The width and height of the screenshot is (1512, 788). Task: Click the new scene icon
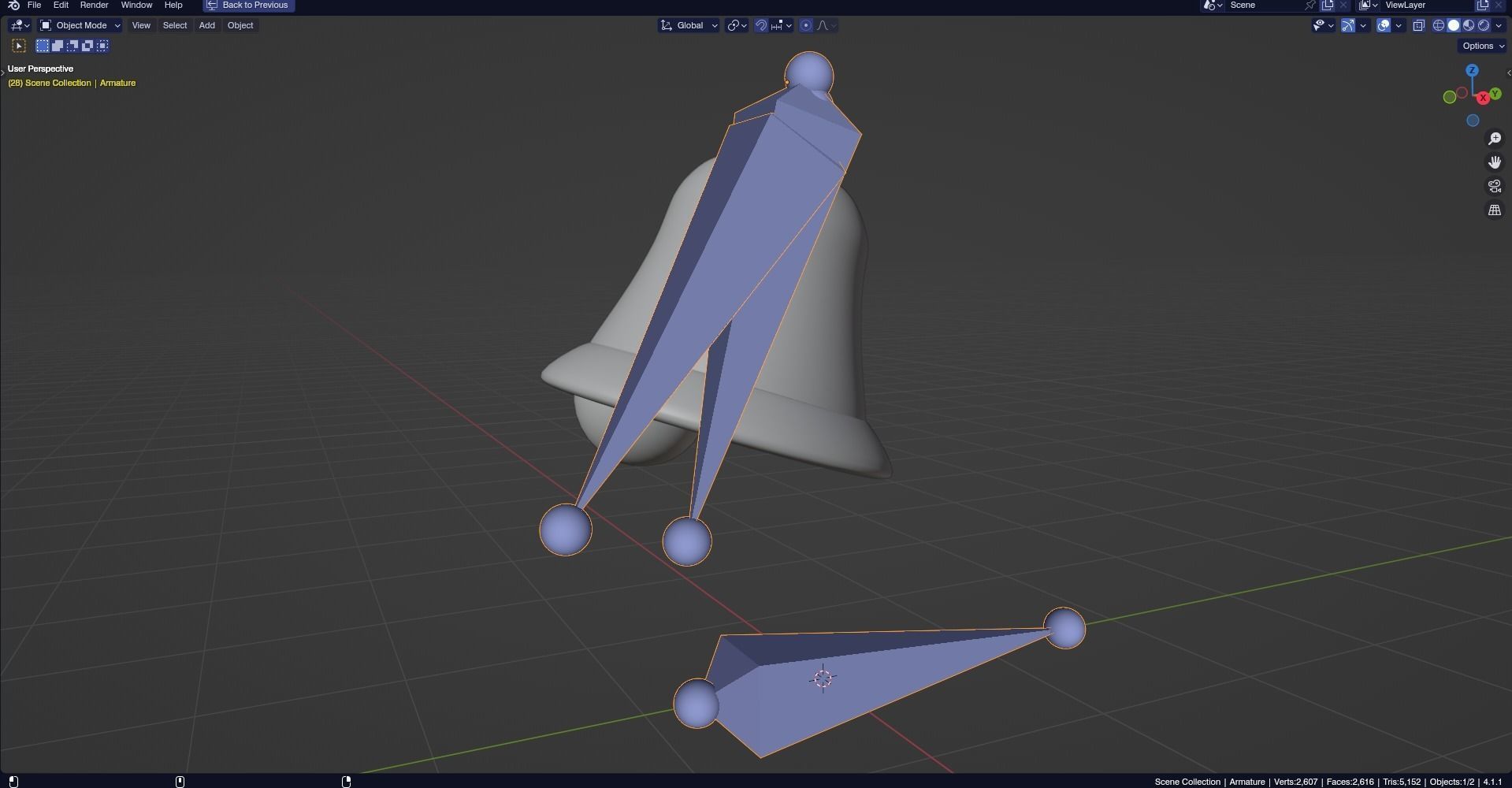[x=1328, y=5]
